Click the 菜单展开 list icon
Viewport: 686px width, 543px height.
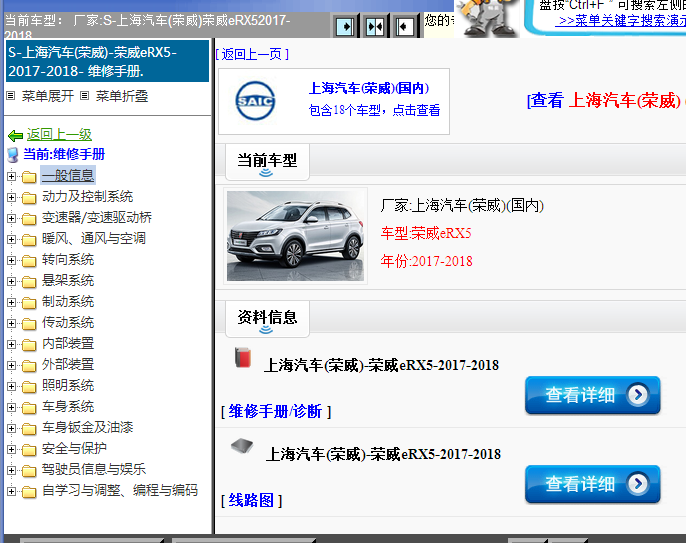(11, 95)
